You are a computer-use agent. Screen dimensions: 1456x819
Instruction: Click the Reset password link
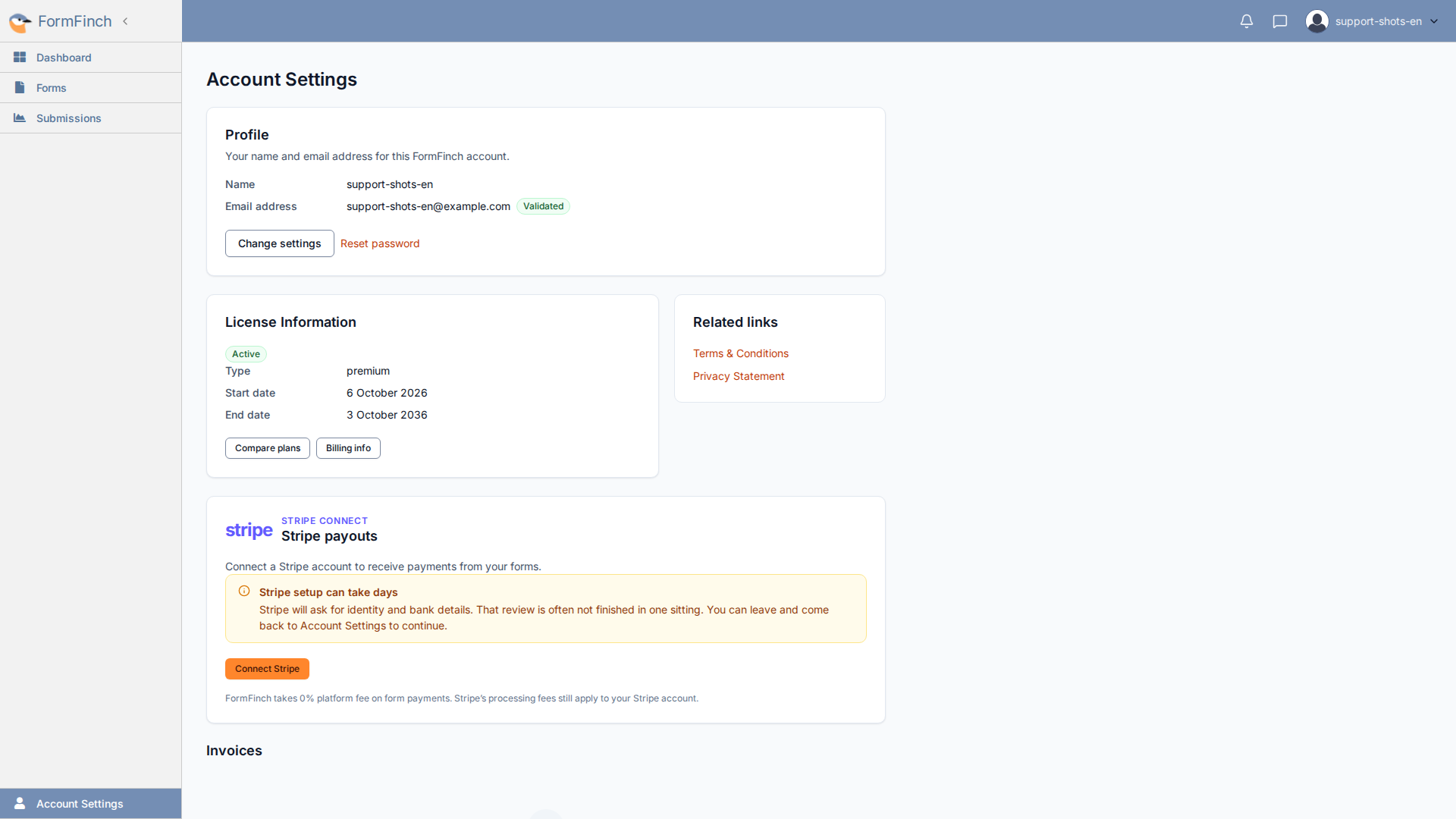coord(380,243)
